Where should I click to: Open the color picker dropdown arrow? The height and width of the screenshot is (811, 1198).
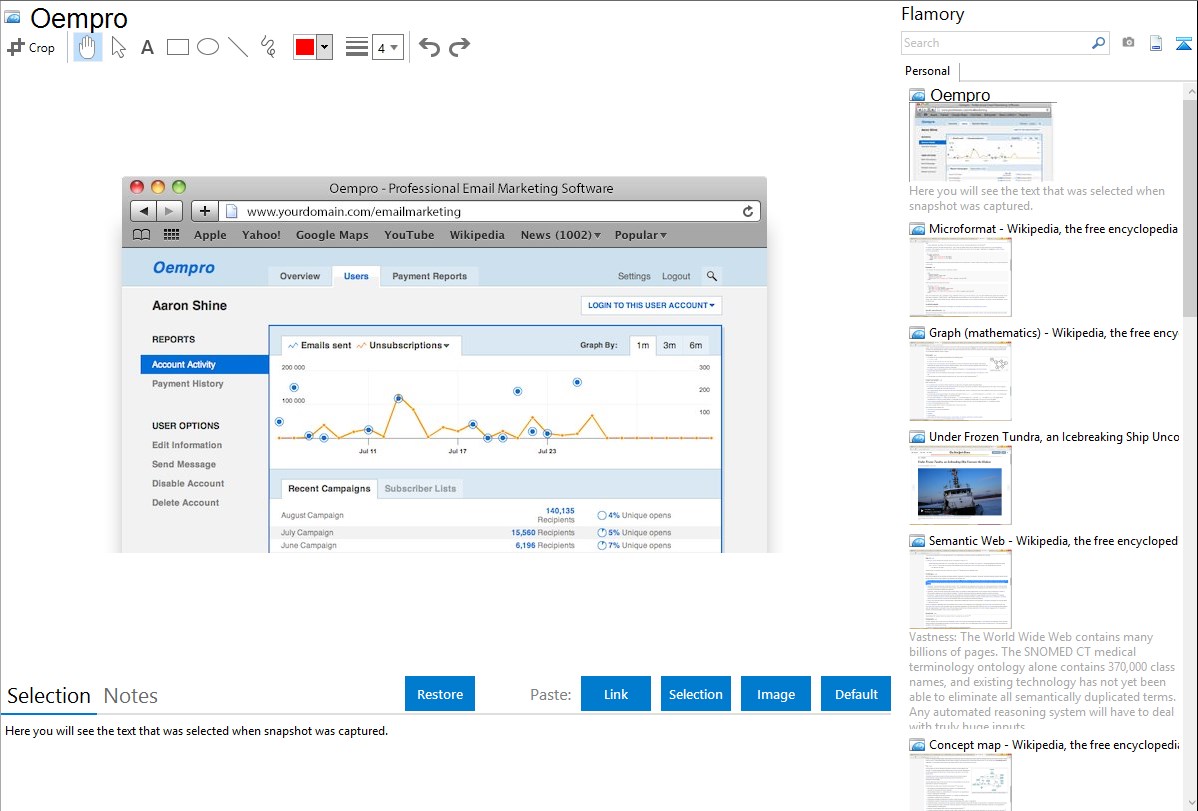[x=325, y=47]
